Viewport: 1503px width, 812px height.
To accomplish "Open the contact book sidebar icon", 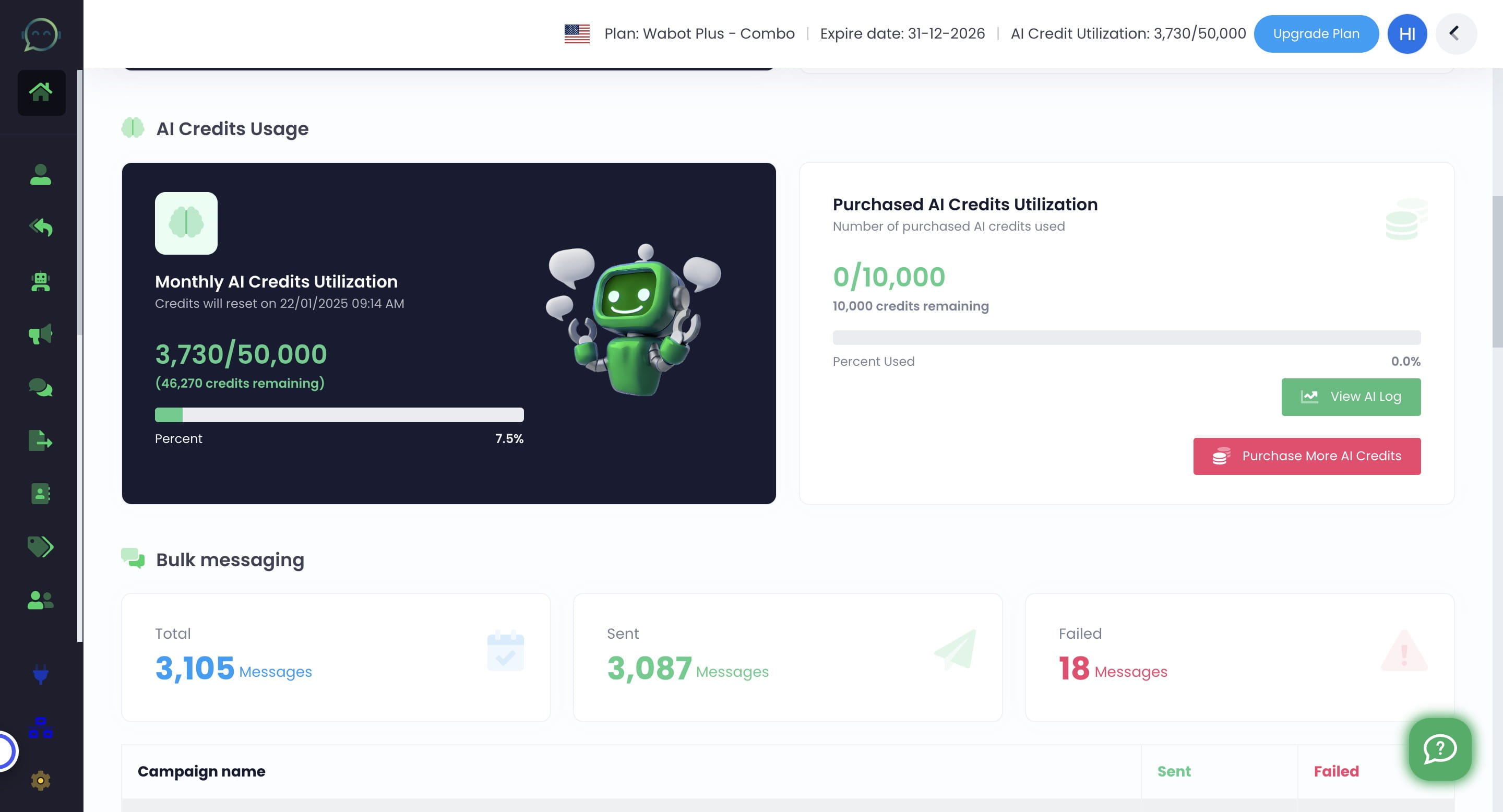I will pos(40,494).
